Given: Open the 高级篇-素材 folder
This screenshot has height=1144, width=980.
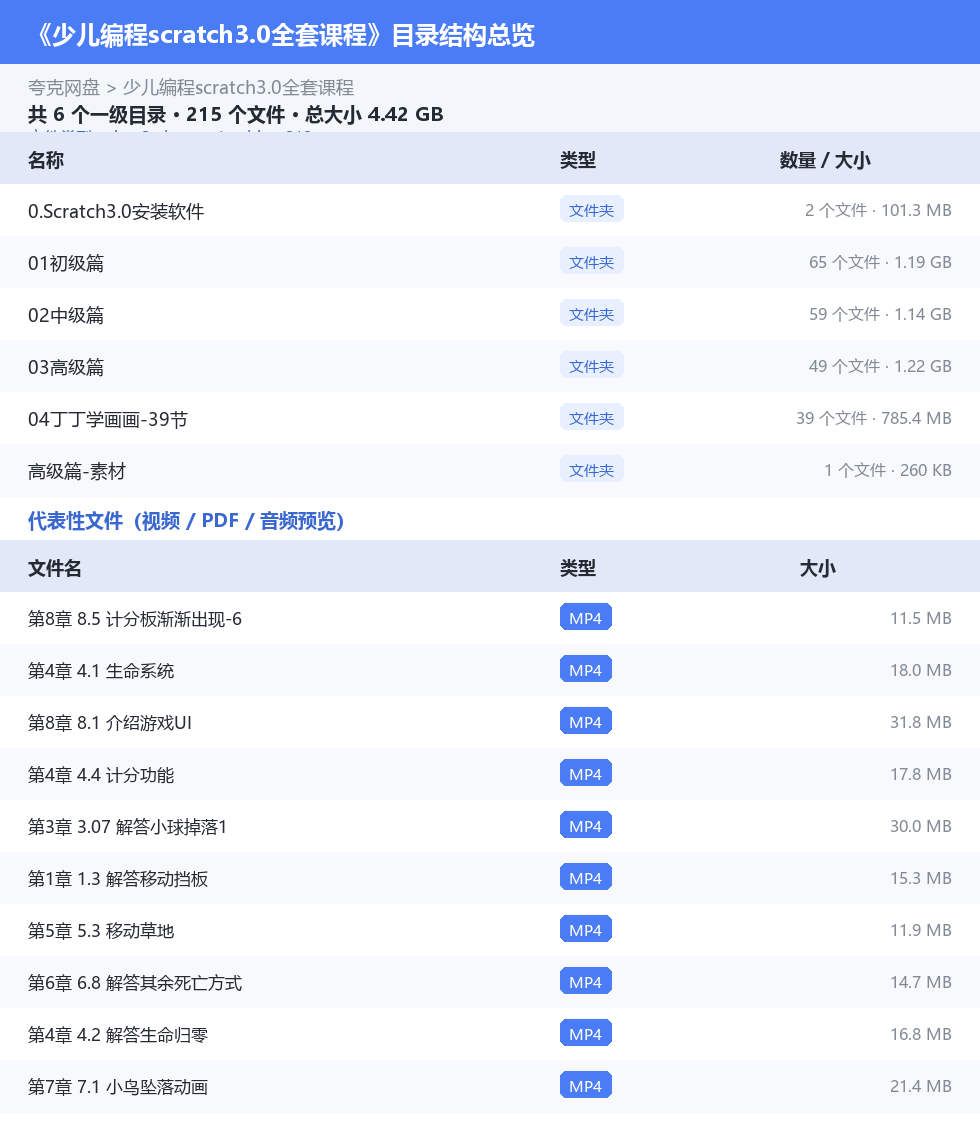Looking at the screenshot, I should pos(77,471).
